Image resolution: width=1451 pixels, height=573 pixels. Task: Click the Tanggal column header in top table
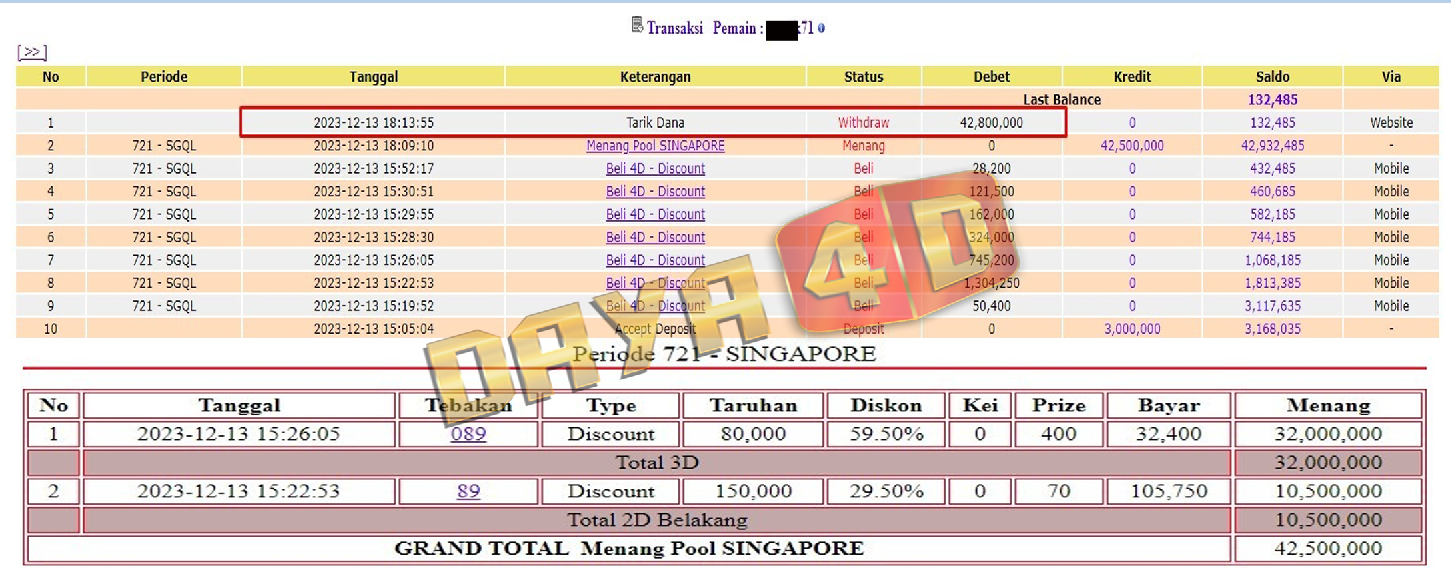(373, 77)
